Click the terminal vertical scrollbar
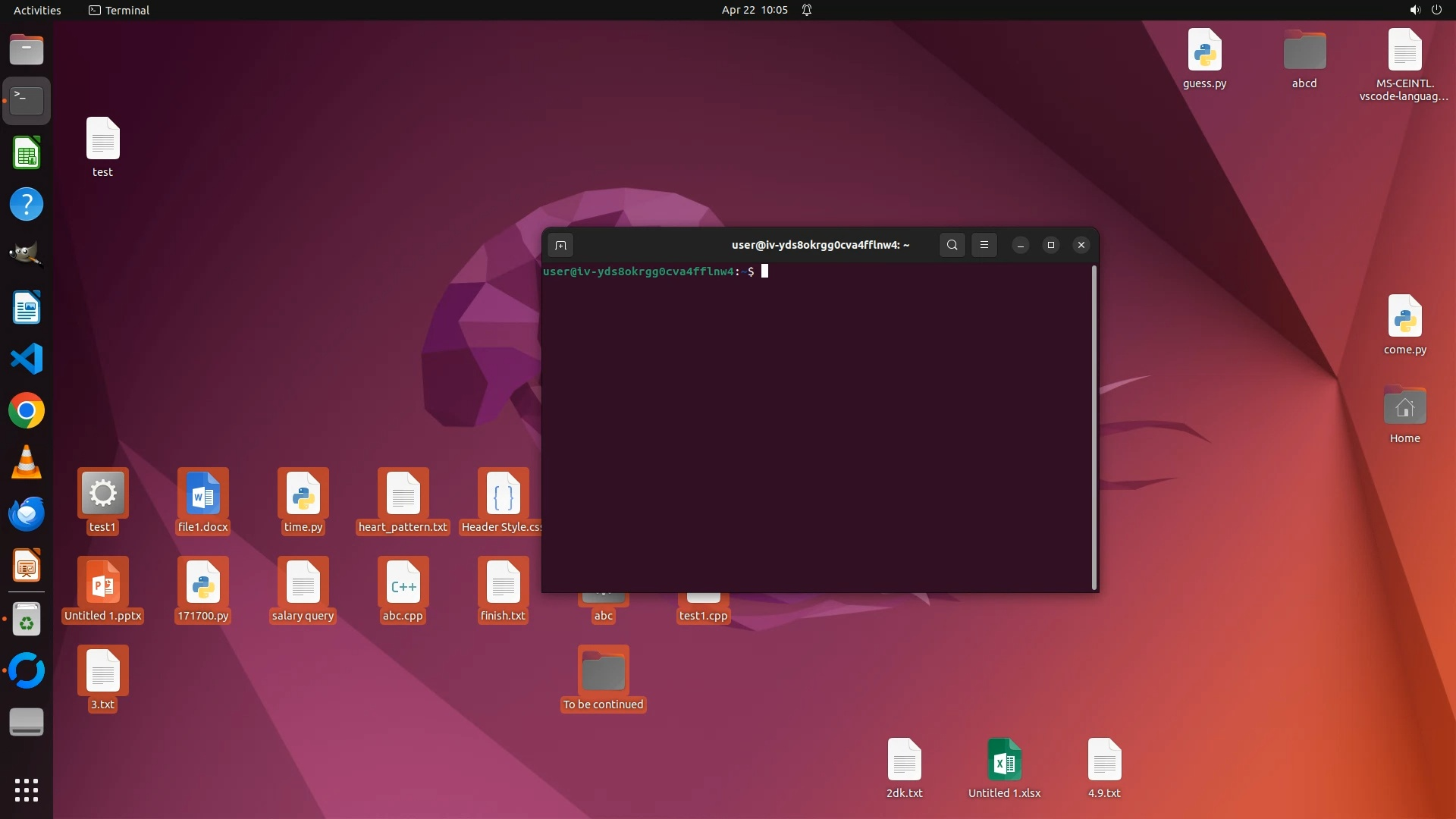Viewport: 1456px width, 819px height. 1094,427
